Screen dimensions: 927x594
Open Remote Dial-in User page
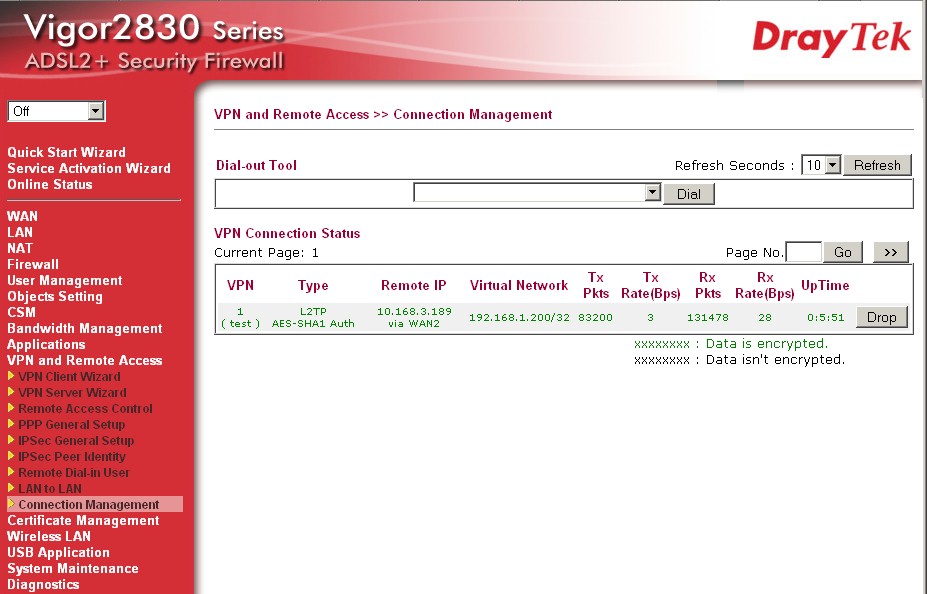click(x=74, y=472)
